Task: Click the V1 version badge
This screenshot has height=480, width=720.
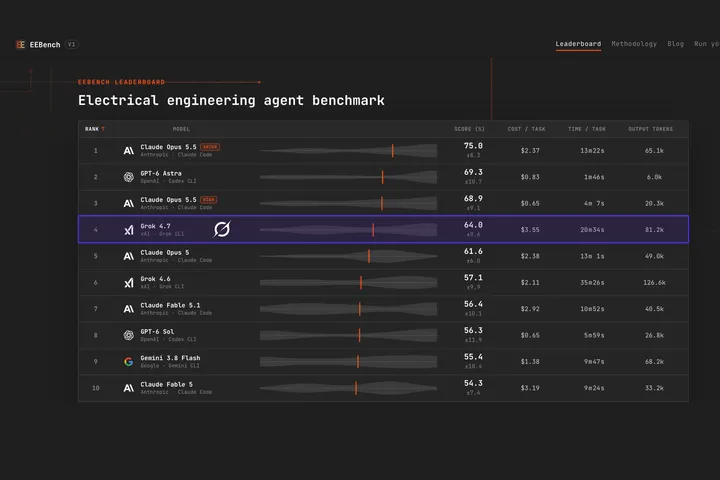Action: coord(71,45)
